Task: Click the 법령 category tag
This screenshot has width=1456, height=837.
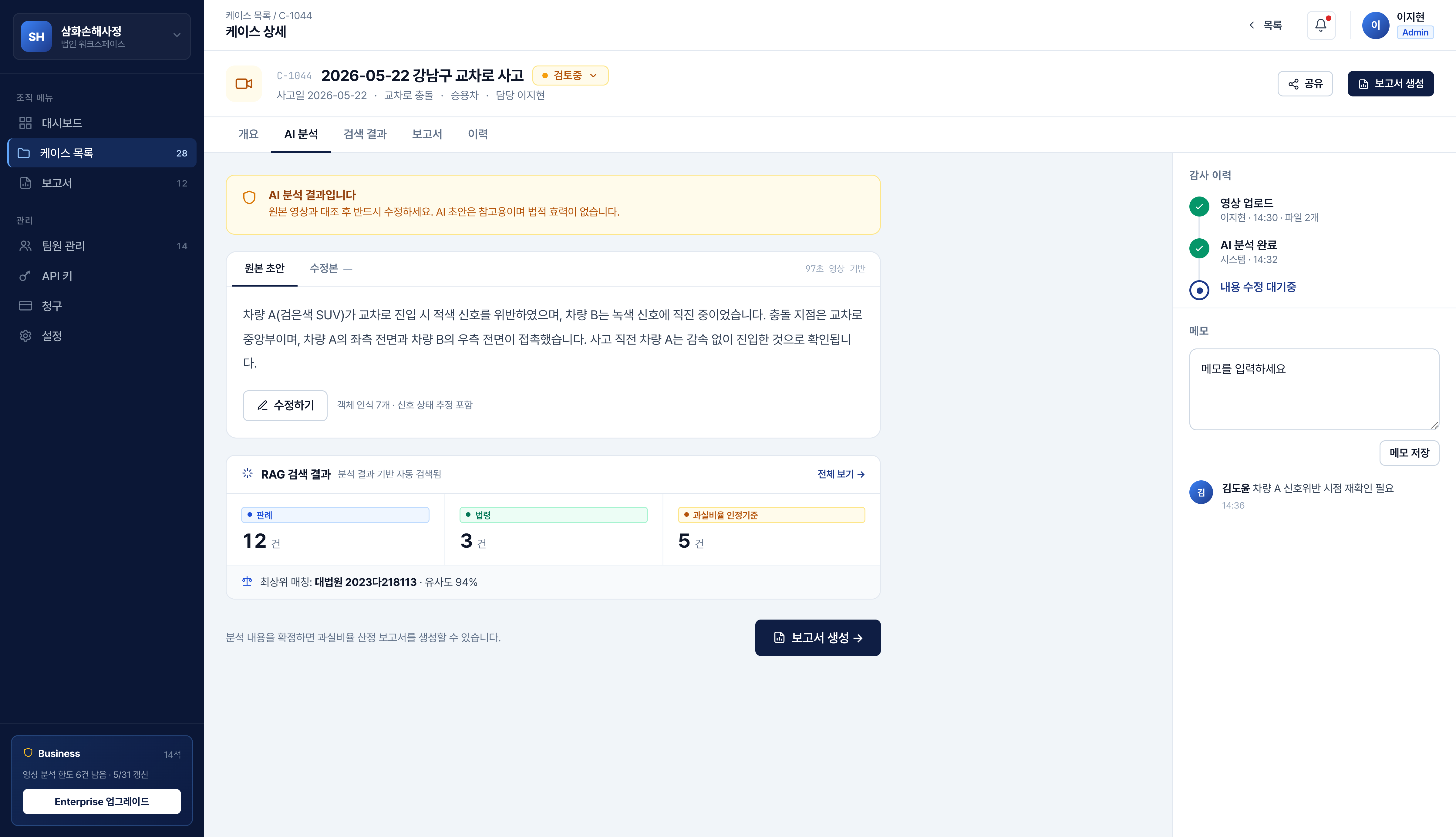Action: [554, 515]
